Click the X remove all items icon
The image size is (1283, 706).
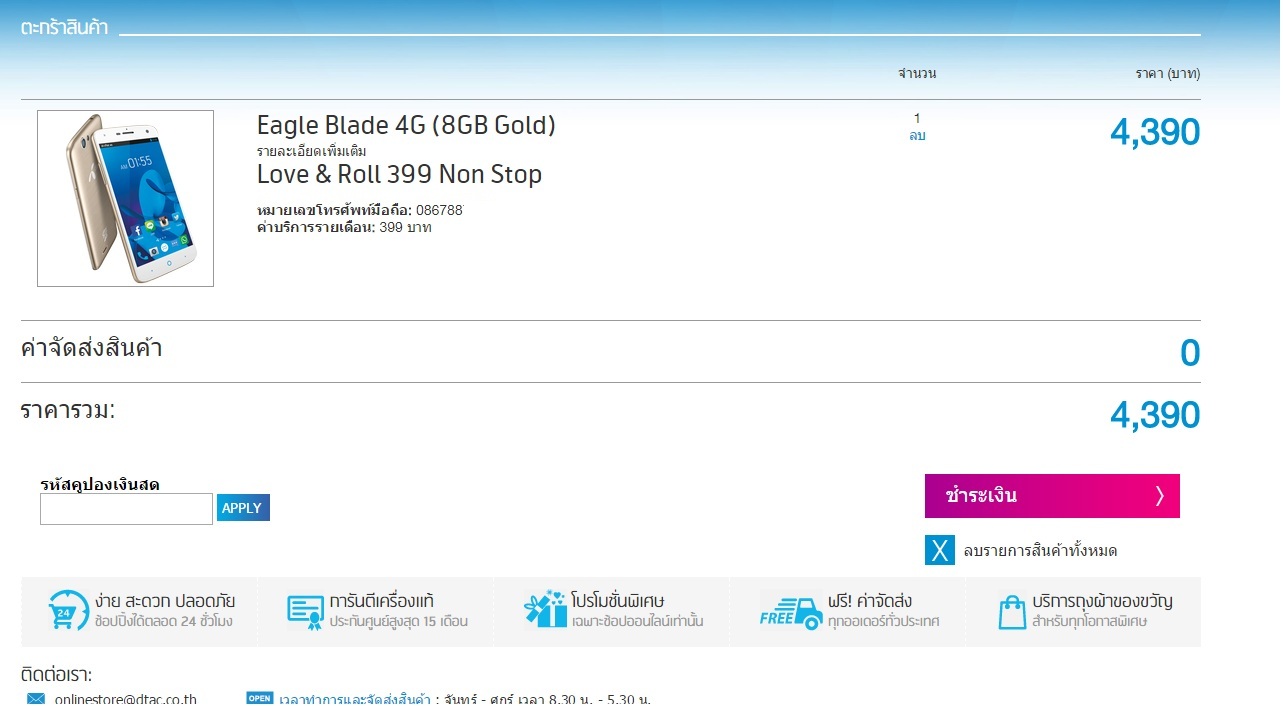click(940, 550)
